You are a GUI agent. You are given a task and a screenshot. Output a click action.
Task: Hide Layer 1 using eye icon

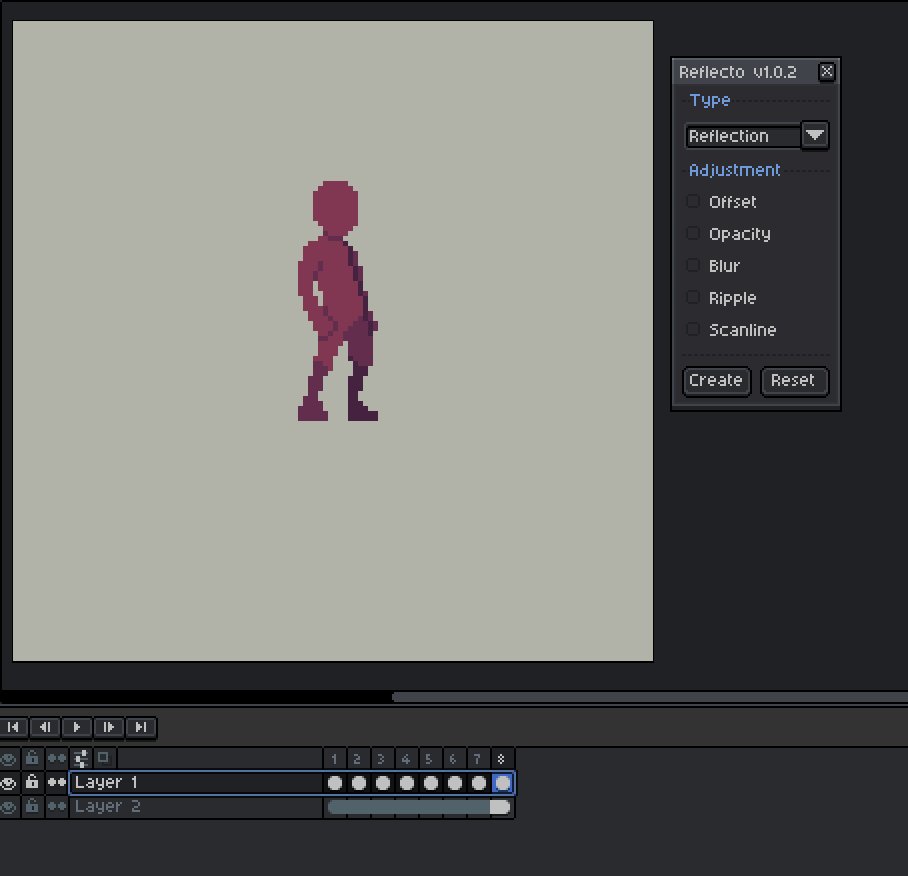tap(8, 783)
